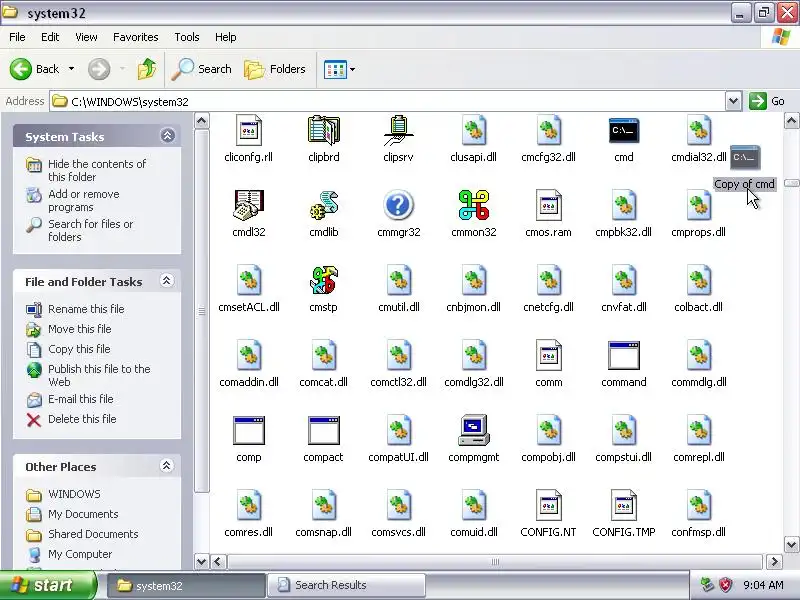The height and width of the screenshot is (600, 800).
Task: Select the compmgmt computer management icon
Action: pyautogui.click(x=473, y=430)
